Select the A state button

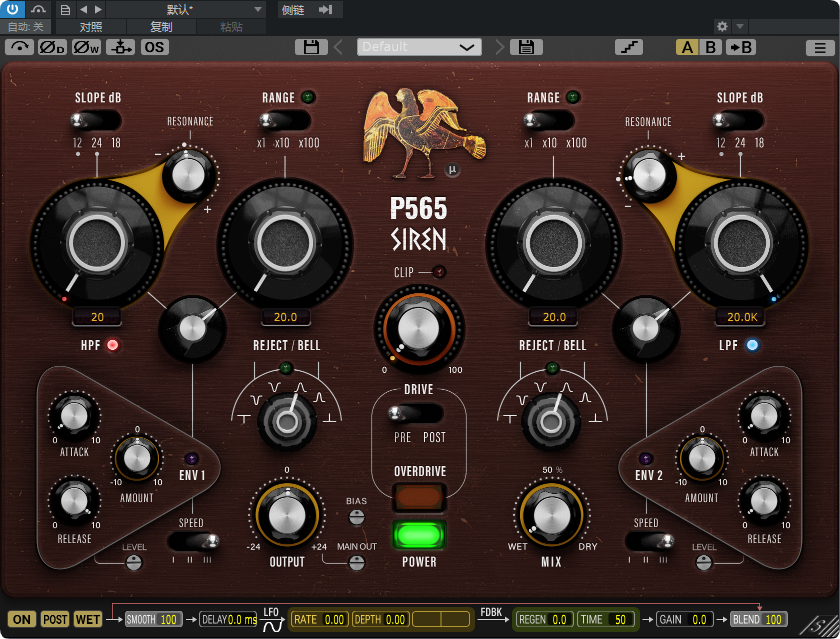tap(687, 47)
